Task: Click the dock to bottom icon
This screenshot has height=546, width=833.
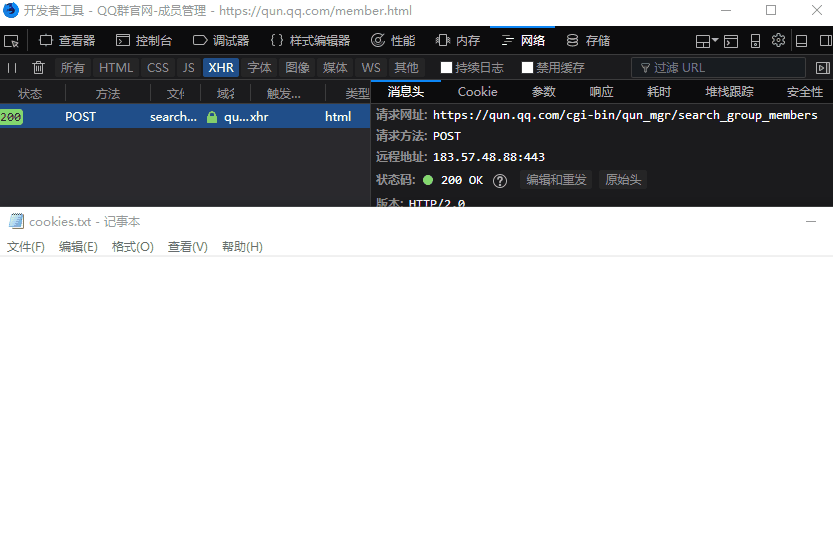Action: click(x=802, y=41)
